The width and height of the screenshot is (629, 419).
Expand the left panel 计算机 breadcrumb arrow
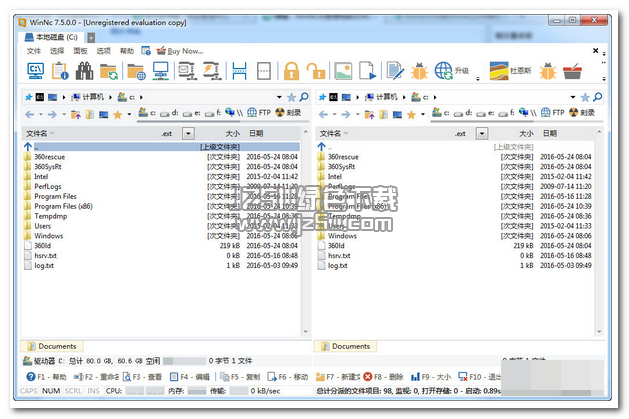click(110, 97)
